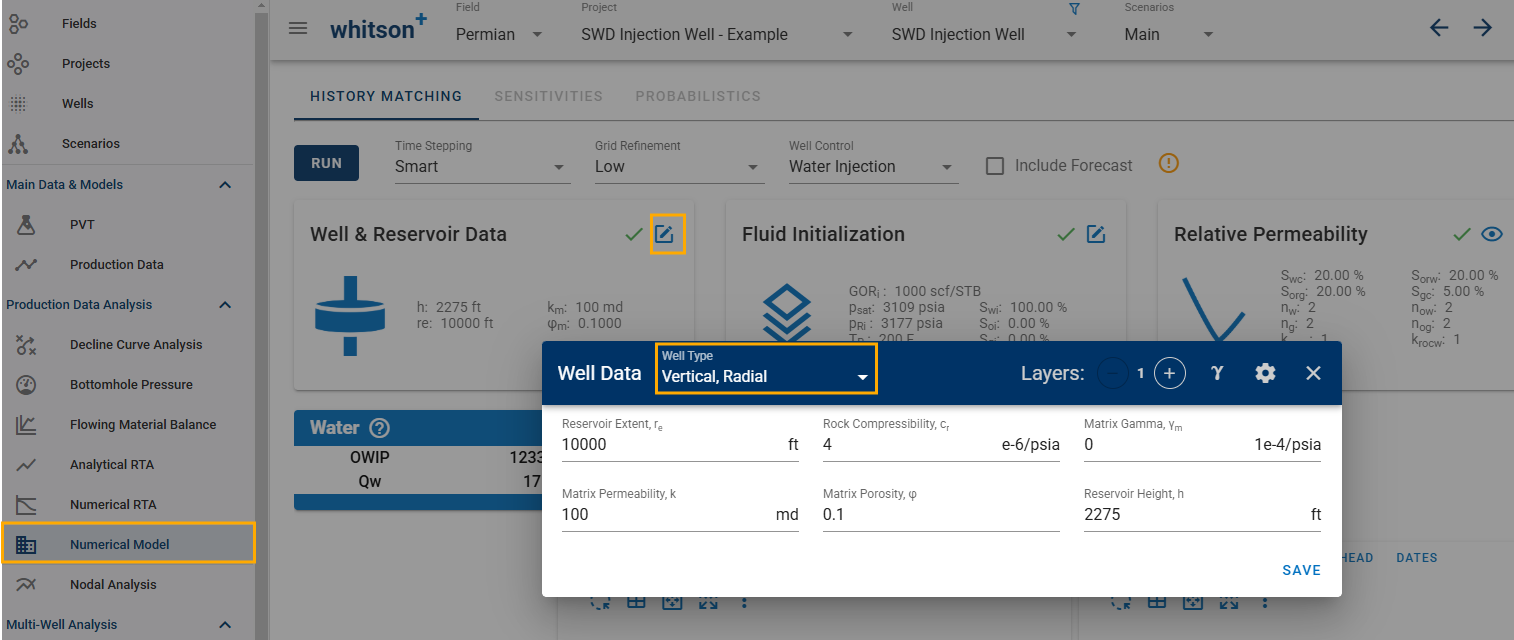This screenshot has width=1514, height=640.
Task: Click the Matrix Permeability input field
Action: [x=665, y=515]
